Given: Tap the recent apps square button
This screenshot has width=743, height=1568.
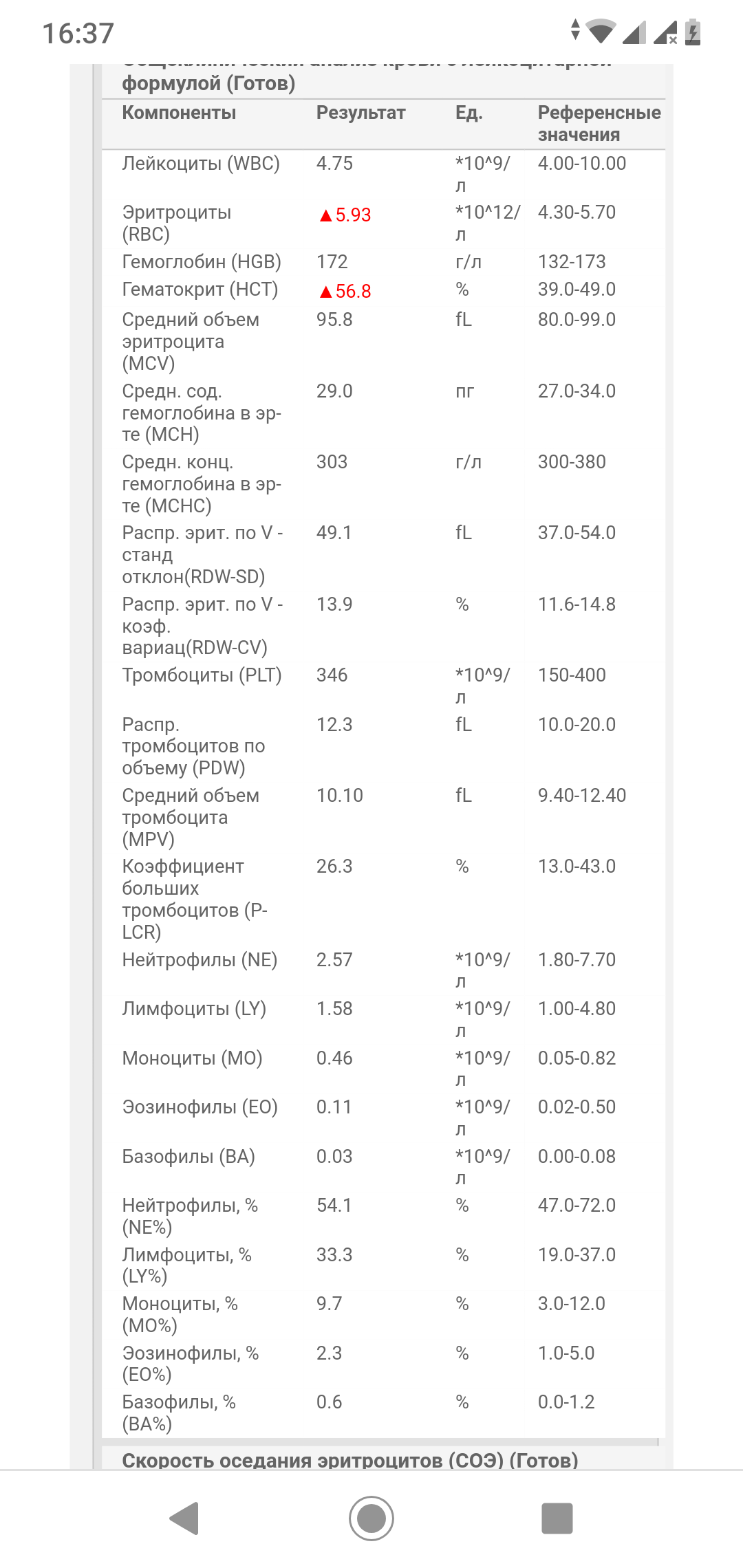Looking at the screenshot, I should 557,1518.
